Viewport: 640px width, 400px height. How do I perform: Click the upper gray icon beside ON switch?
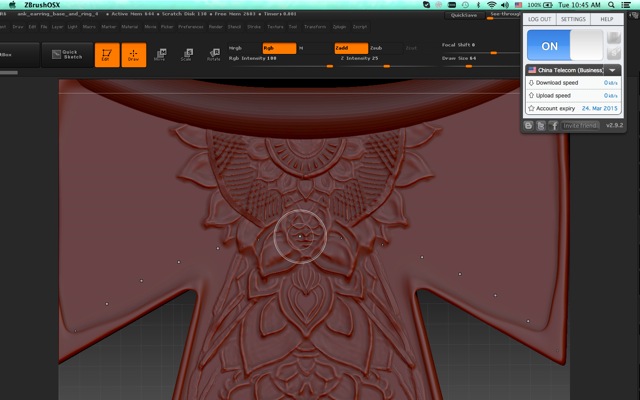[x=614, y=38]
